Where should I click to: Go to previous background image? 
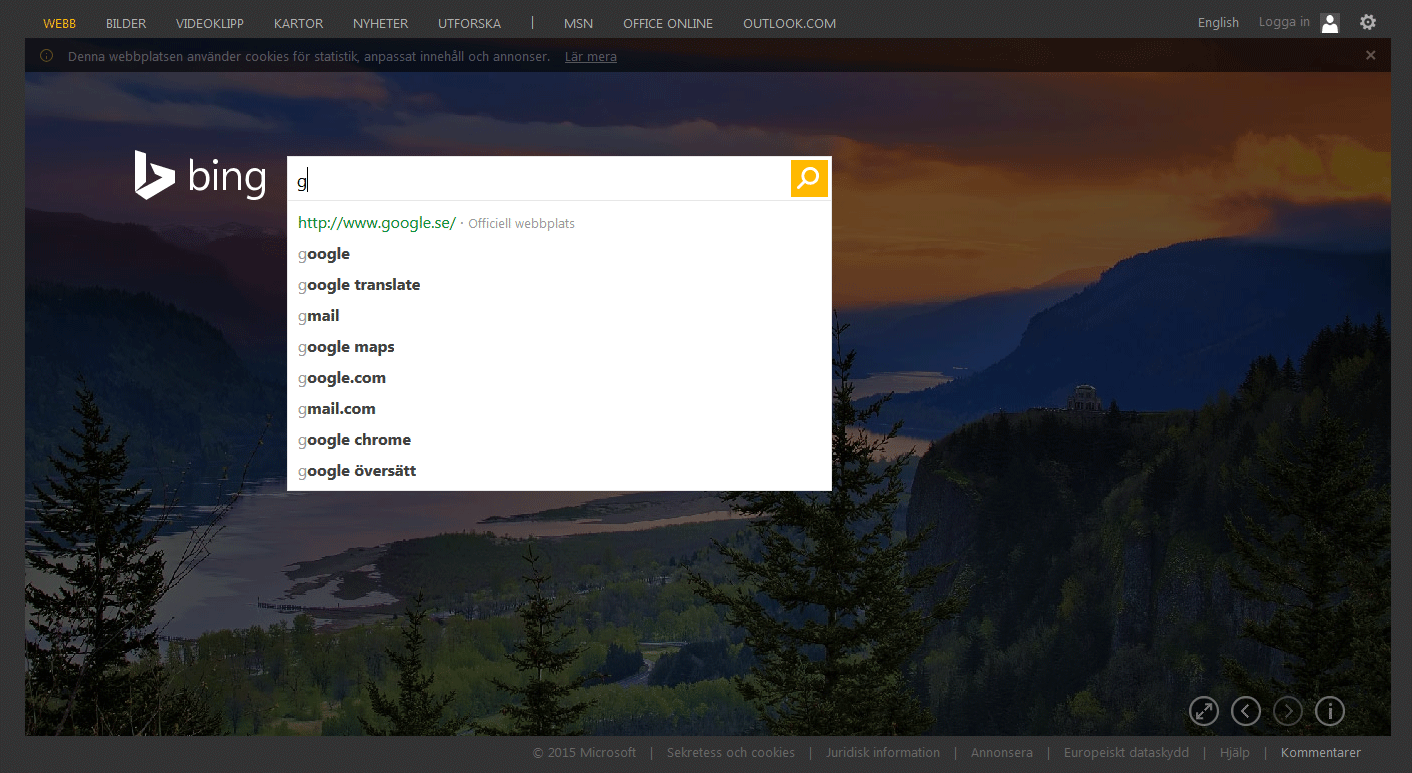click(1246, 711)
